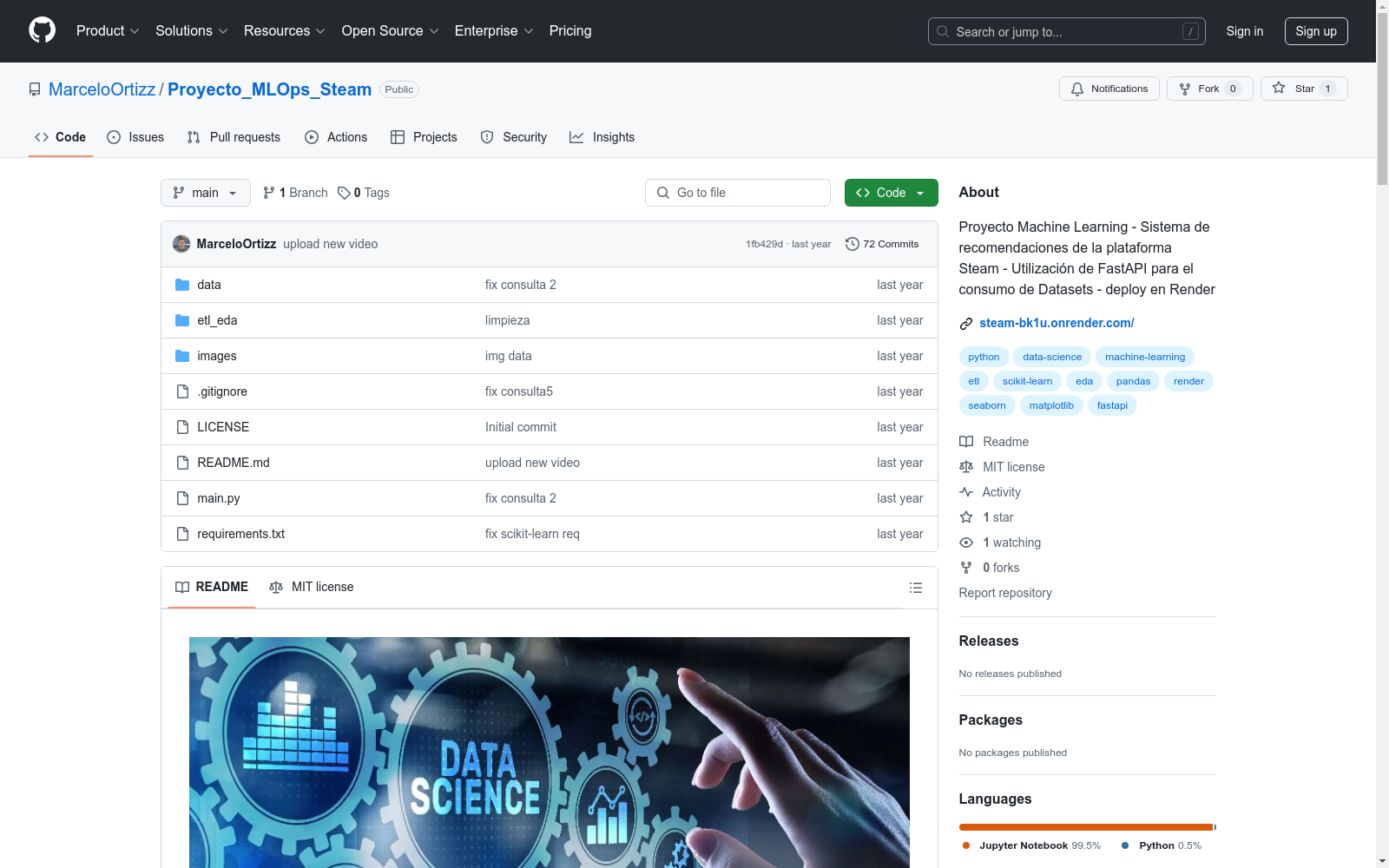Viewport: 1389px width, 868px height.
Task: Click the Activity pulse icon
Action: (x=966, y=492)
